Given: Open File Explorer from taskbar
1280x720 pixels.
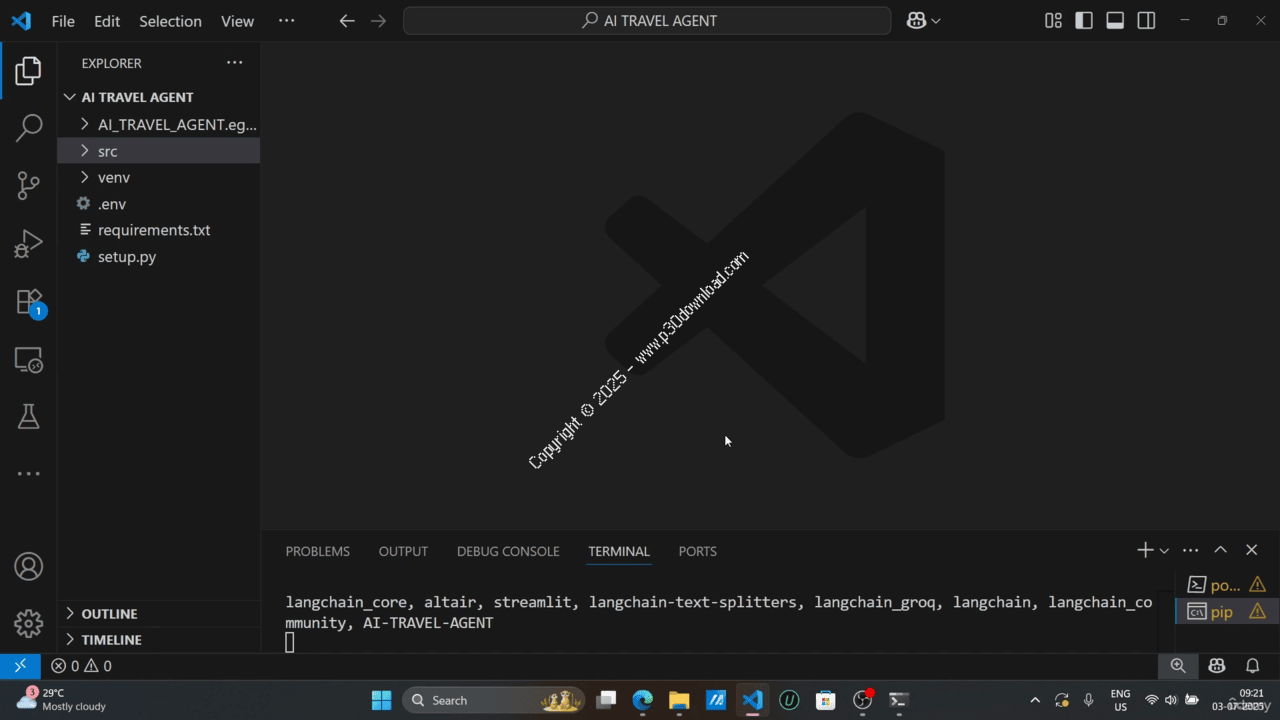Looking at the screenshot, I should 679,700.
